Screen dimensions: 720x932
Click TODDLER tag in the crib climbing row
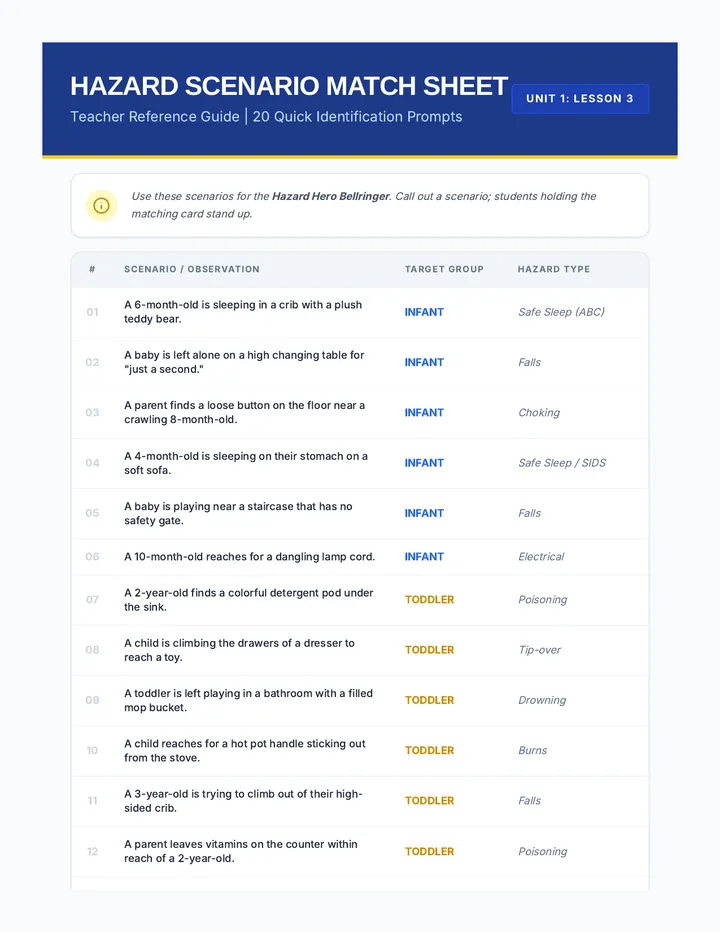(x=429, y=801)
